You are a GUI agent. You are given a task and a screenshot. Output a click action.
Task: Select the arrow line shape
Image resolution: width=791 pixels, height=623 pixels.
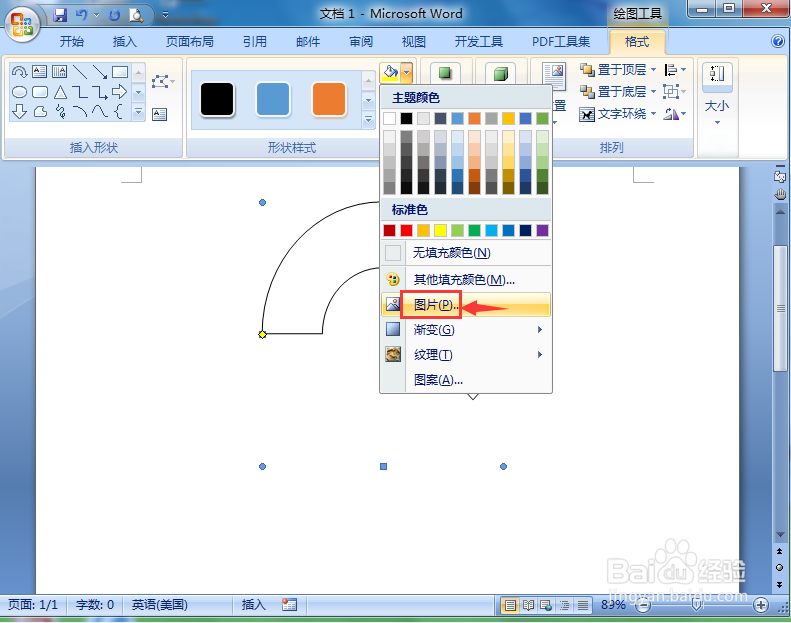[100, 72]
